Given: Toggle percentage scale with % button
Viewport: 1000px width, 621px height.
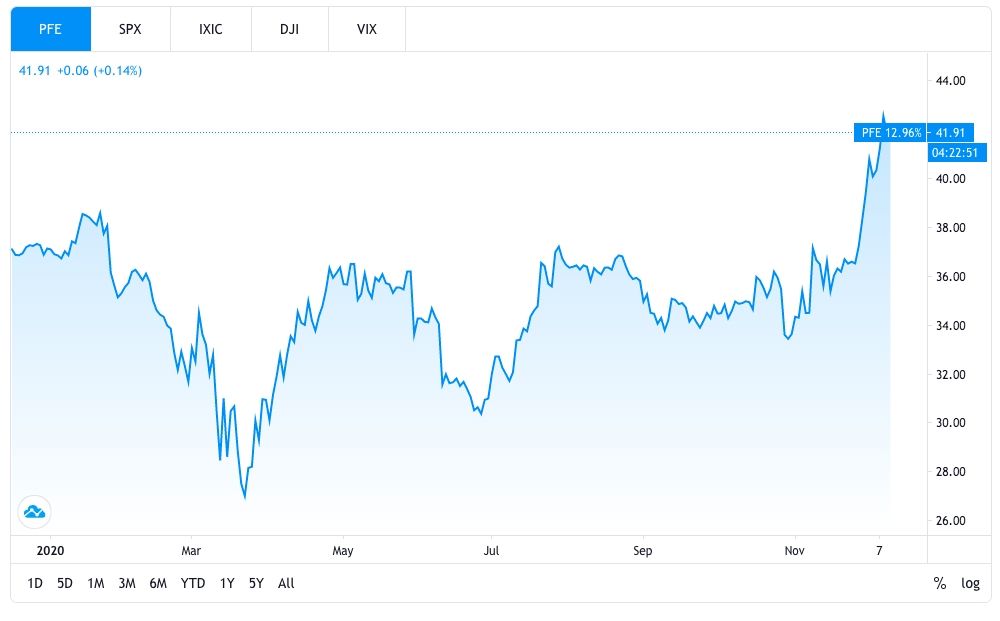Looking at the screenshot, I should click(940, 584).
